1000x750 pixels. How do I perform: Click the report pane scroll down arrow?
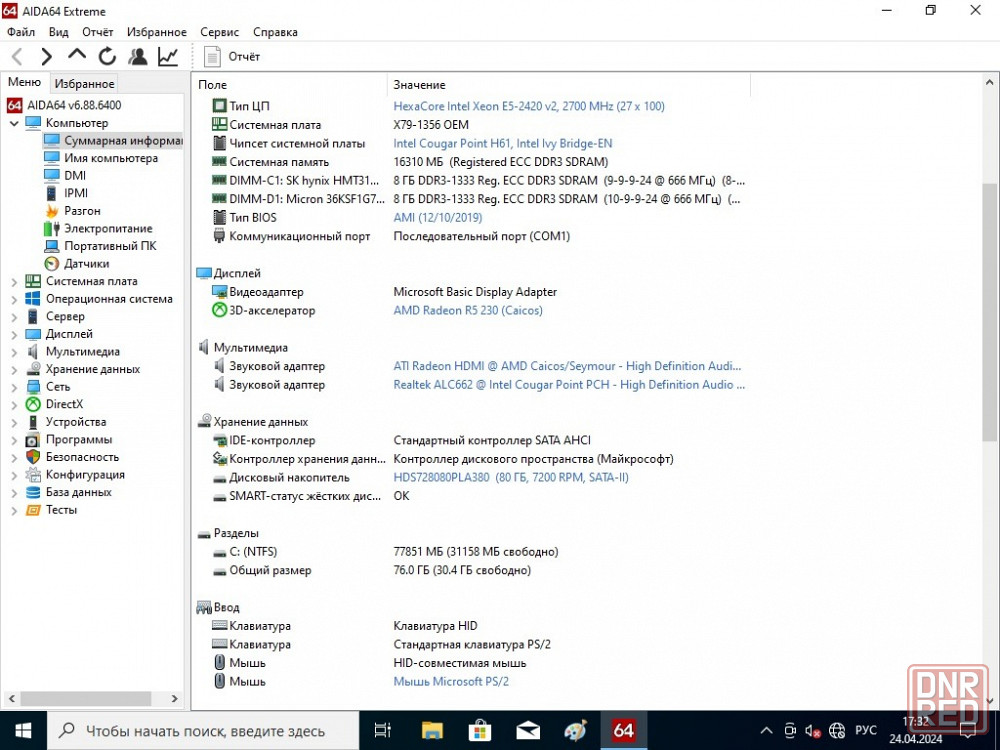pyautogui.click(x=989, y=701)
